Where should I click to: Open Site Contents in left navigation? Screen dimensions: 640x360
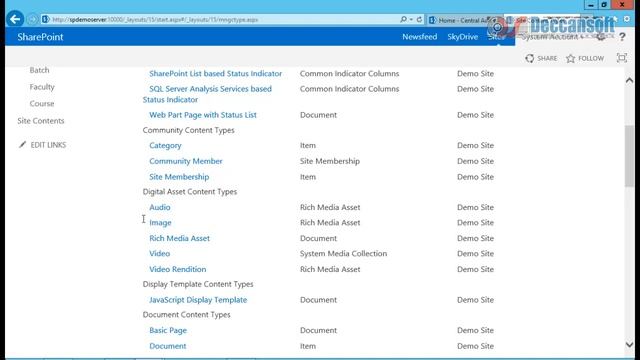[x=41, y=121]
